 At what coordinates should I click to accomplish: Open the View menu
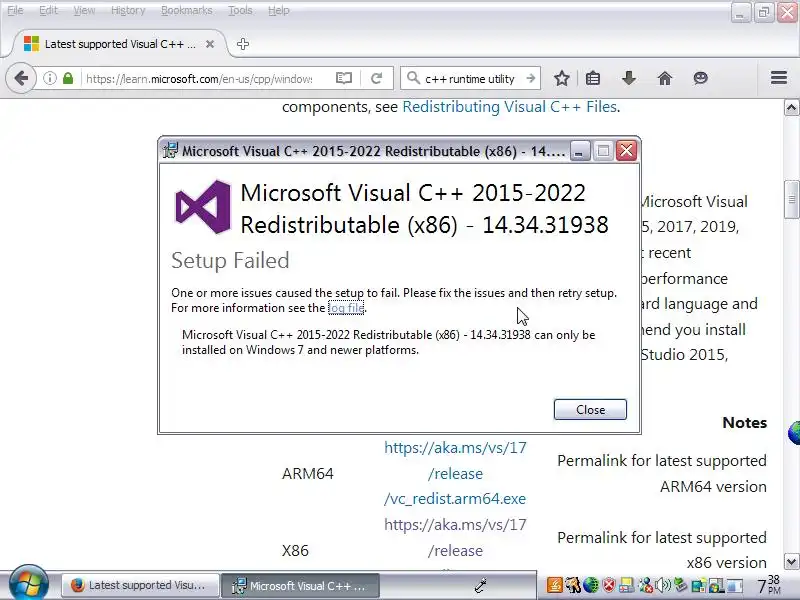[x=84, y=10]
